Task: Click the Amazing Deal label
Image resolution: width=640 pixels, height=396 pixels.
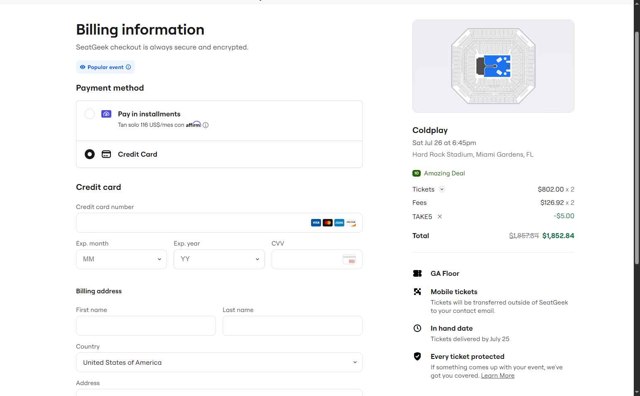Action: 444,173
